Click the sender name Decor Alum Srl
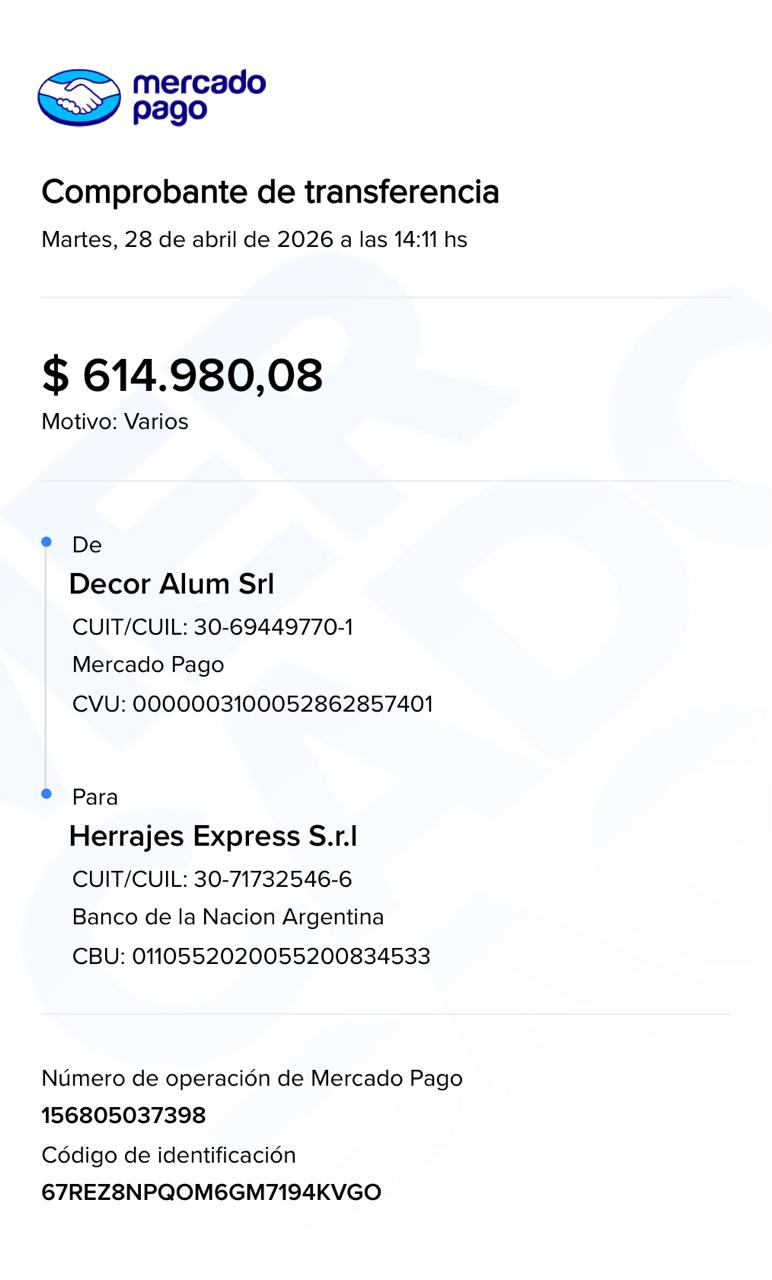 171,584
